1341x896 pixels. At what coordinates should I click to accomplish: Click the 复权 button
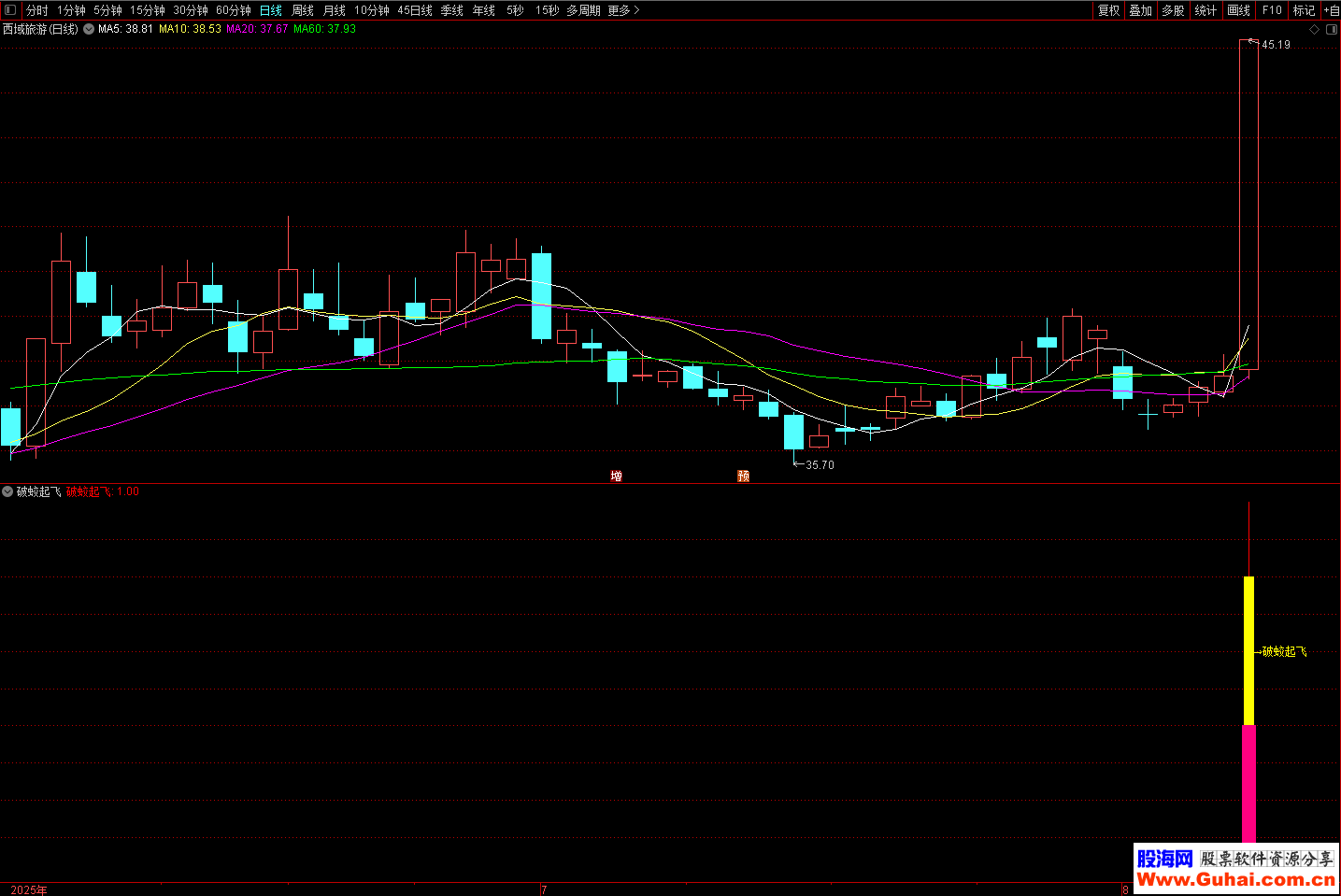tap(1109, 10)
